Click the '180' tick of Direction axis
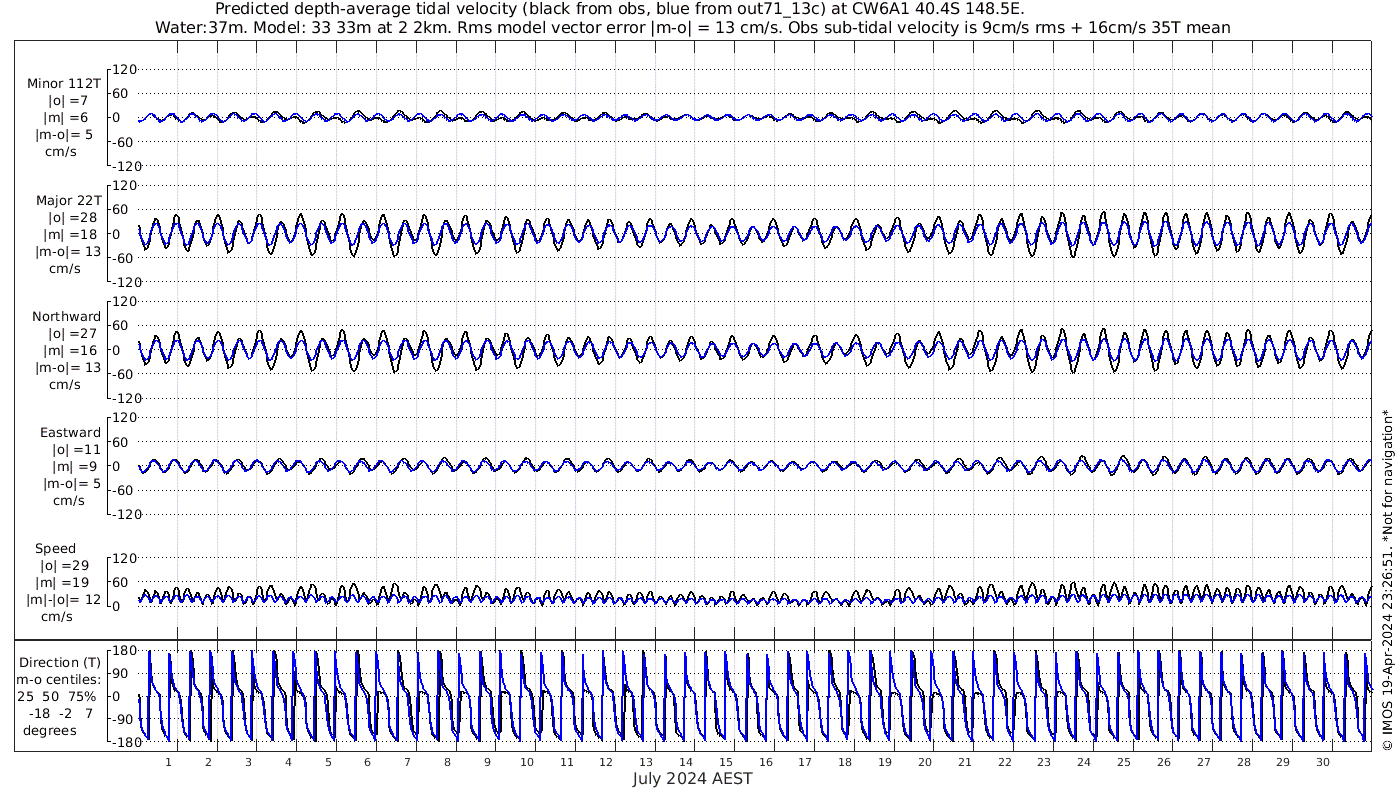Screen dimensions: 1400x800 point(123,651)
